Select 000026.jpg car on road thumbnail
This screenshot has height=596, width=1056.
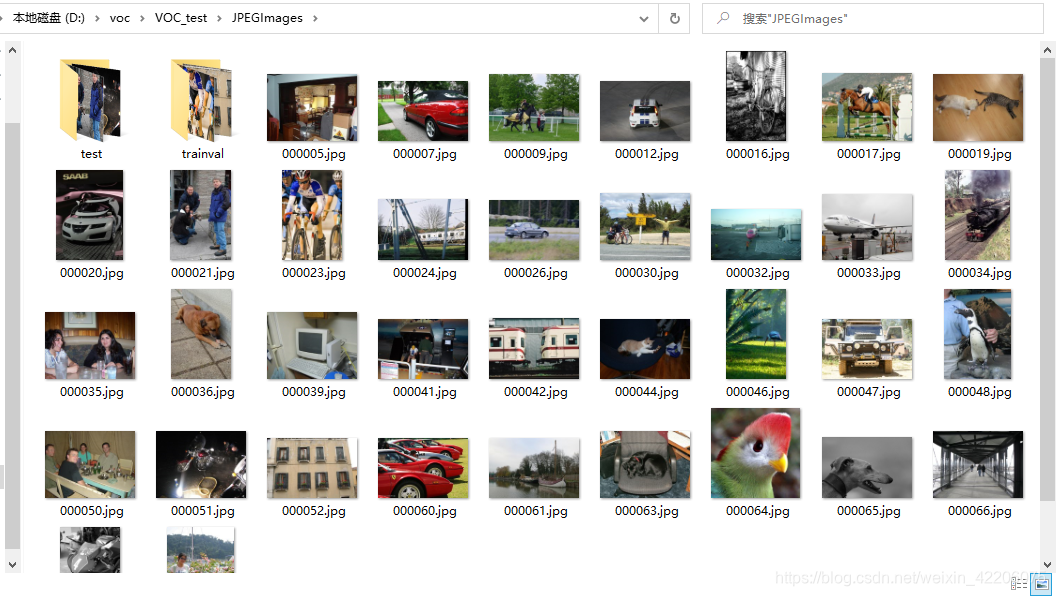534,230
